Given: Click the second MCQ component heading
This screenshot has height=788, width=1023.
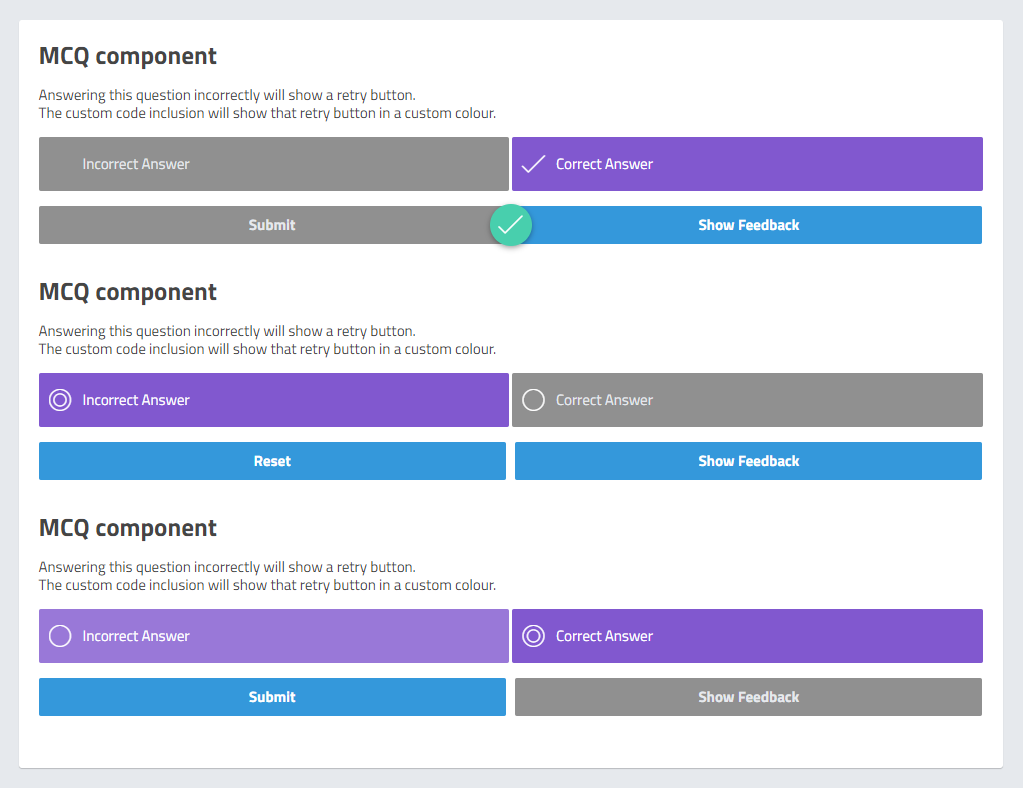Looking at the screenshot, I should coord(128,292).
